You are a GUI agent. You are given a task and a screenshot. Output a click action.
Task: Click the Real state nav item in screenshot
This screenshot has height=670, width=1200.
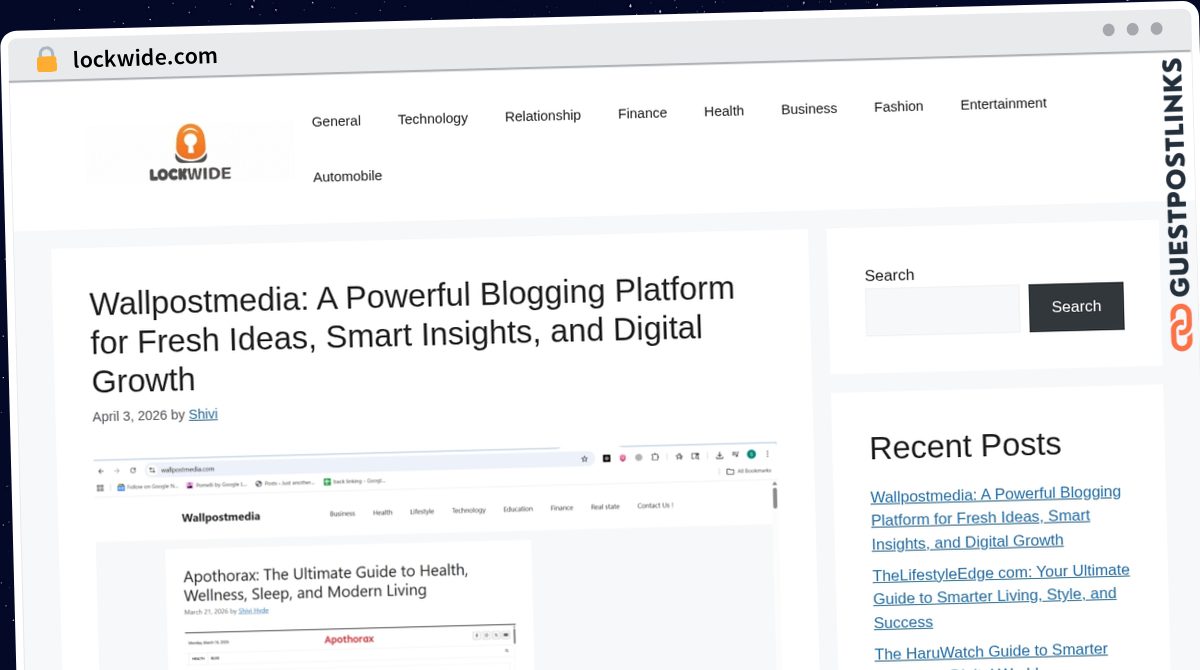pos(605,507)
